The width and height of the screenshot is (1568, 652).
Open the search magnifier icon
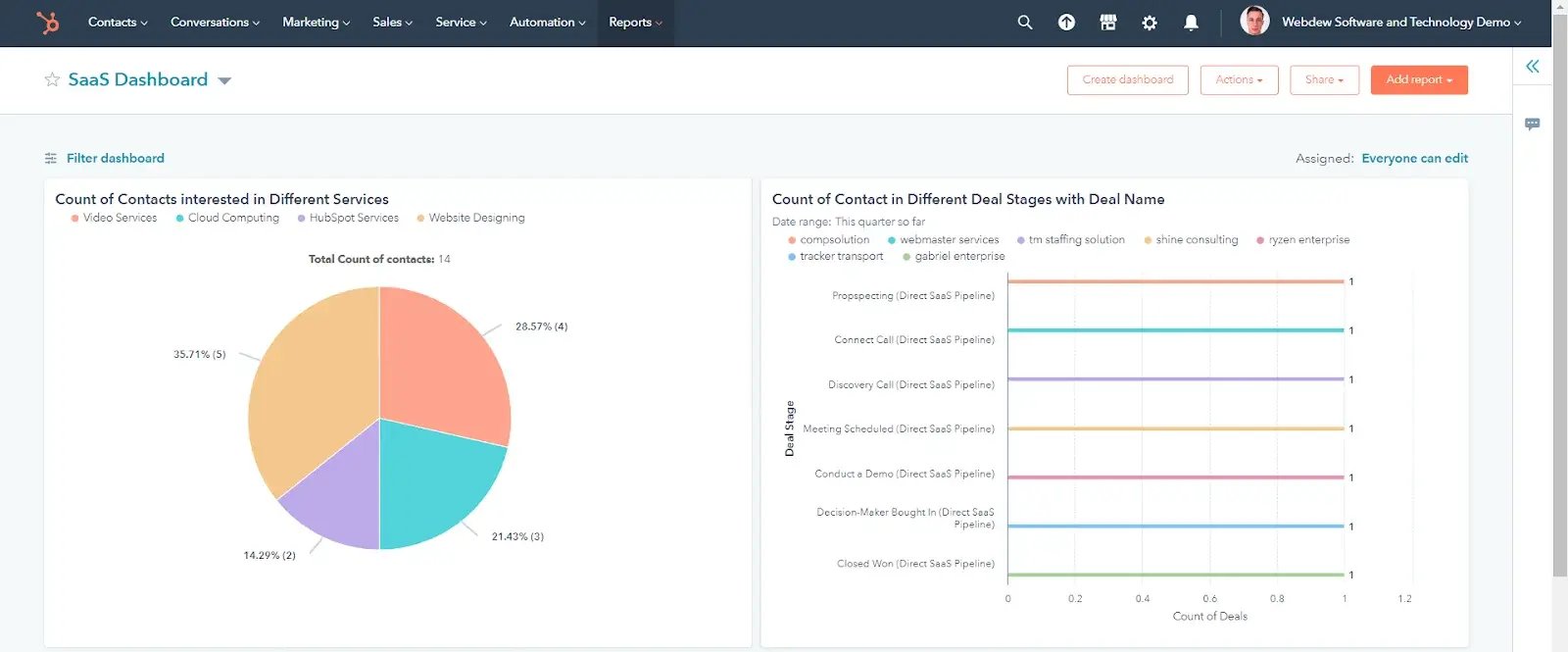(1025, 22)
